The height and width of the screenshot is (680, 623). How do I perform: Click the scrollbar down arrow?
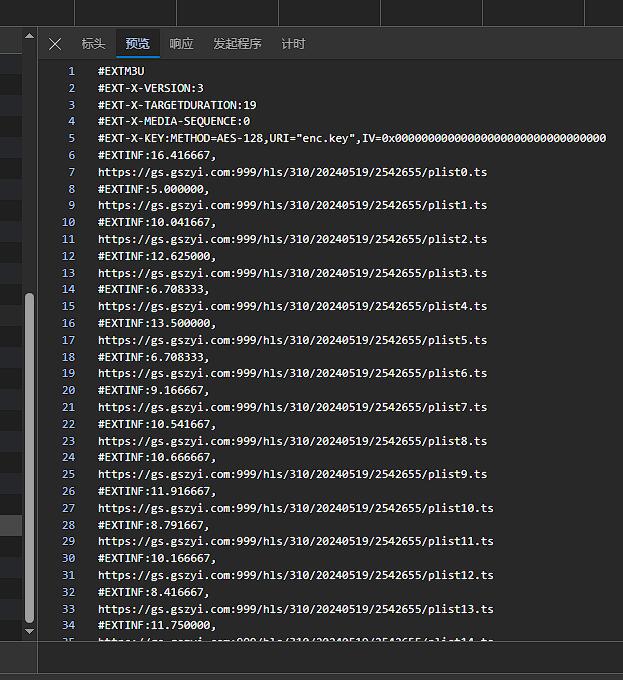coord(29,632)
